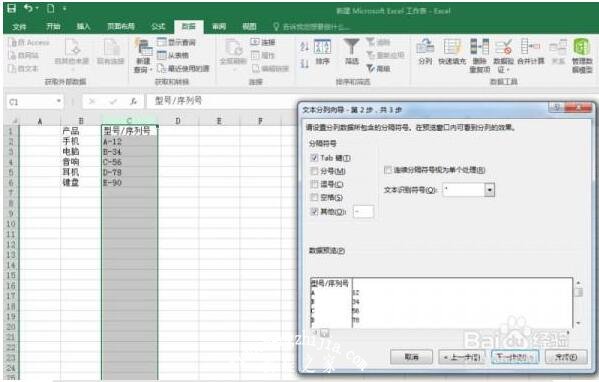This screenshot has height=382, width=599.
Task: Create query from table
Action: (173, 55)
